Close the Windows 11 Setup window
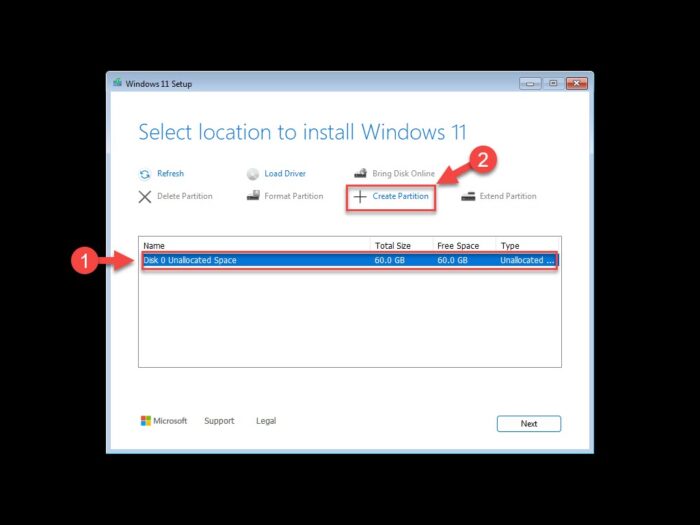700x525 pixels. tap(577, 83)
